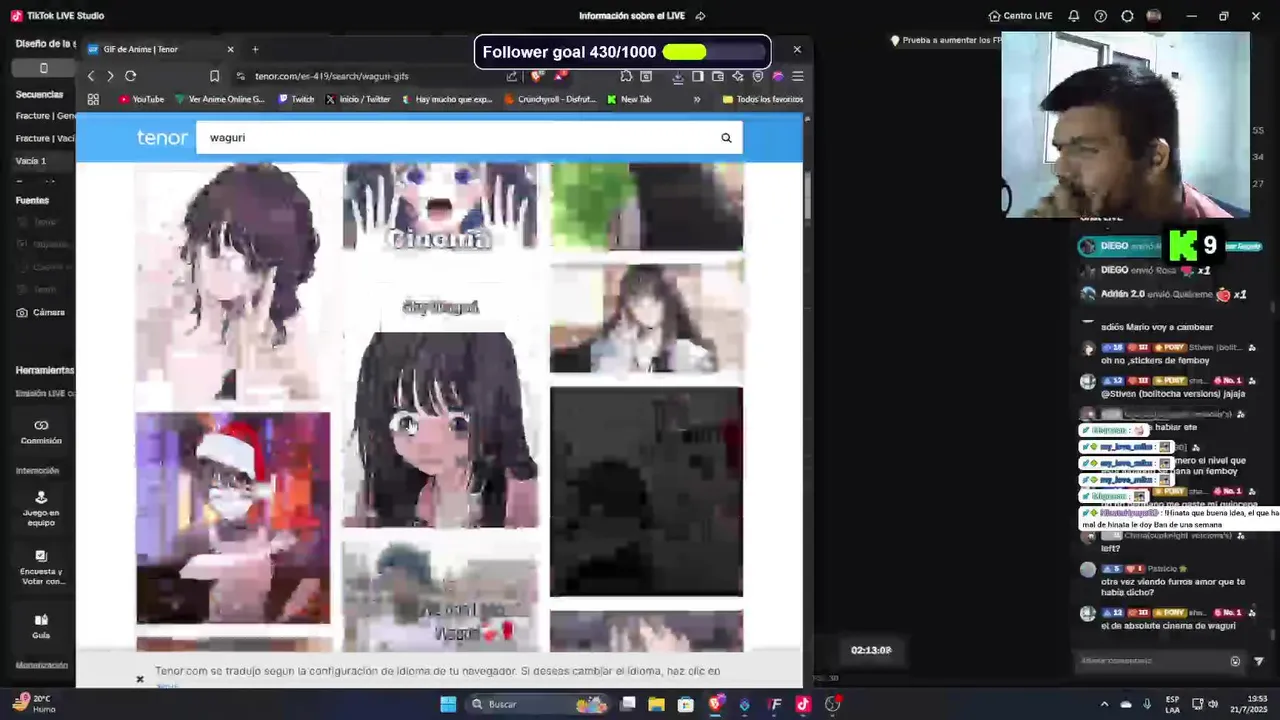Toggle the browser sidebar panel icon
Screen dimensions: 1280x720
[697, 76]
